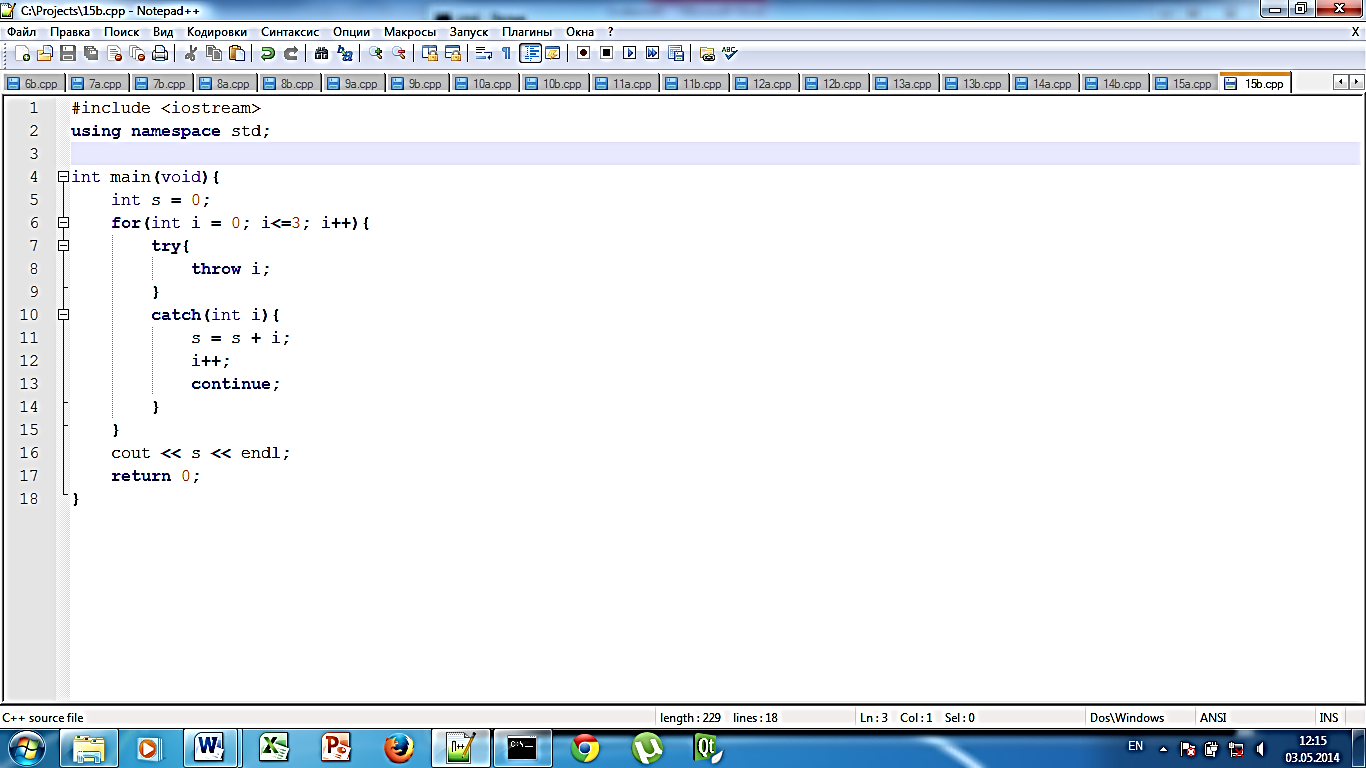This screenshot has height=768, width=1366.
Task: Click the empty highlighted line 3 in editor
Action: pyautogui.click(x=715, y=153)
